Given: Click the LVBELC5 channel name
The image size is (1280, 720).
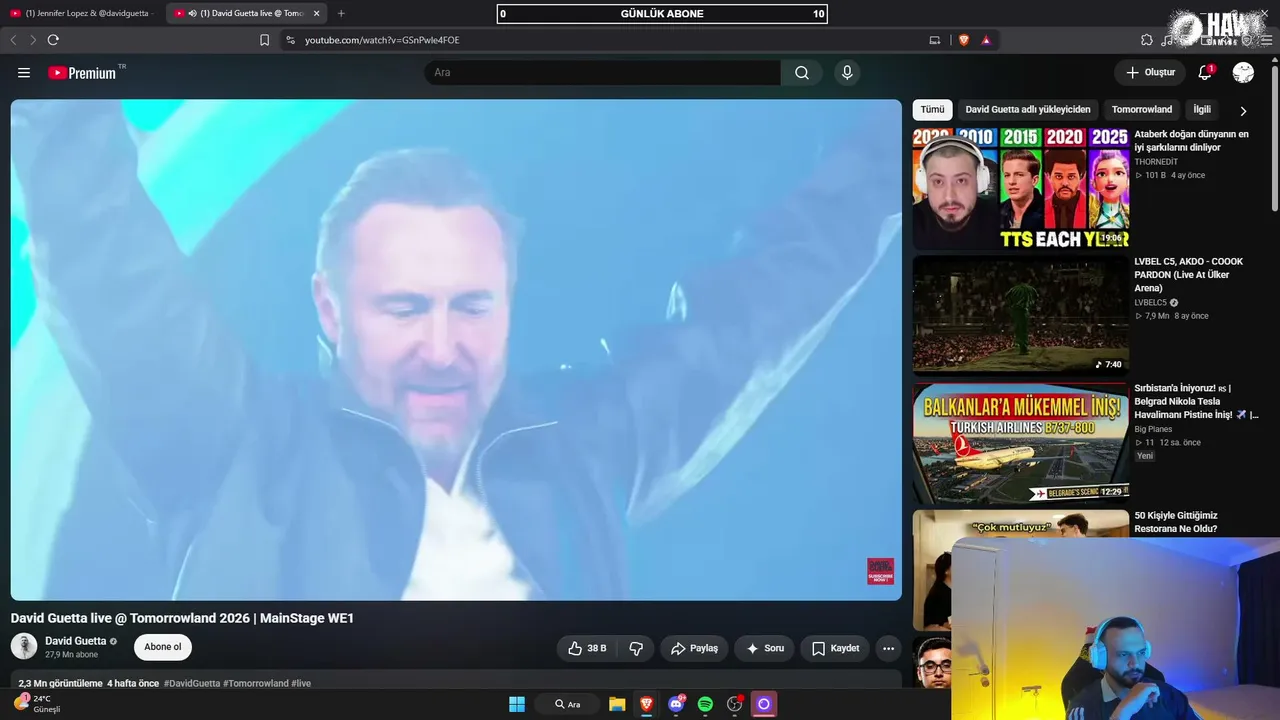Looking at the screenshot, I should 1150,302.
